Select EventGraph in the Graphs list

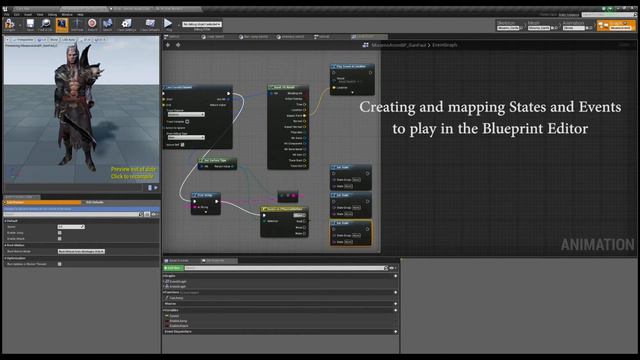pyautogui.click(x=178, y=282)
